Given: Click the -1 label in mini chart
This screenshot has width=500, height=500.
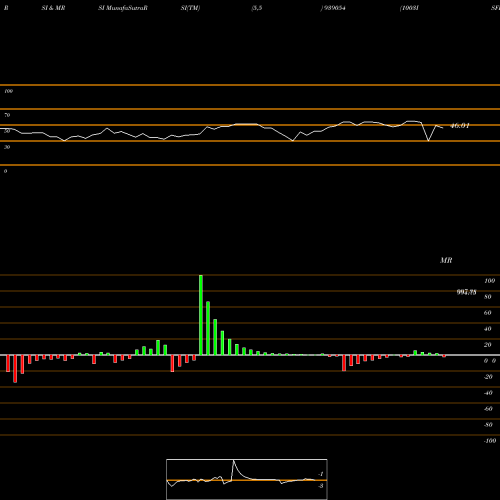Looking at the screenshot, I should pos(321,474).
